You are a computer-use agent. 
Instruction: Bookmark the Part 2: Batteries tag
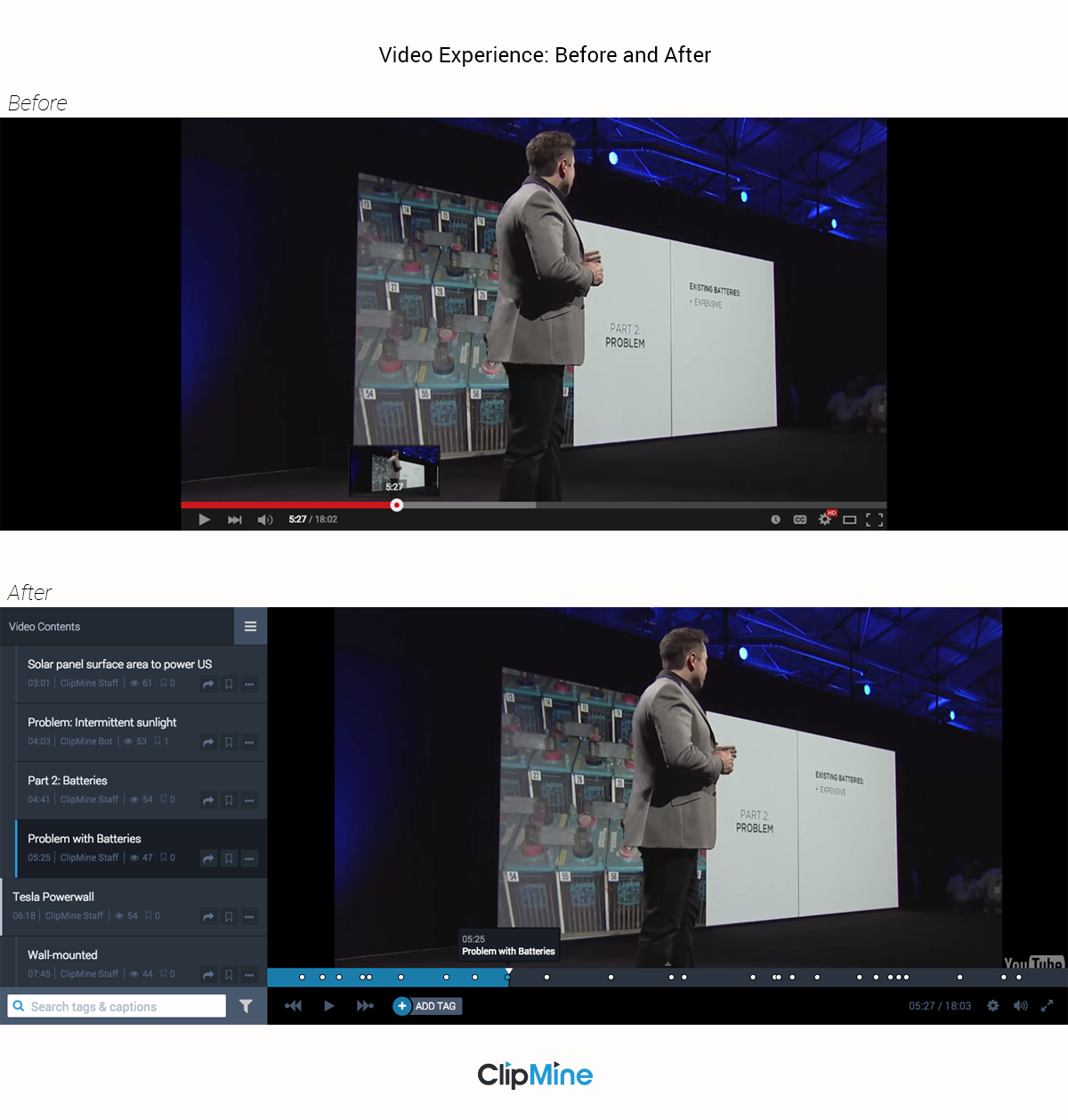pyautogui.click(x=229, y=800)
